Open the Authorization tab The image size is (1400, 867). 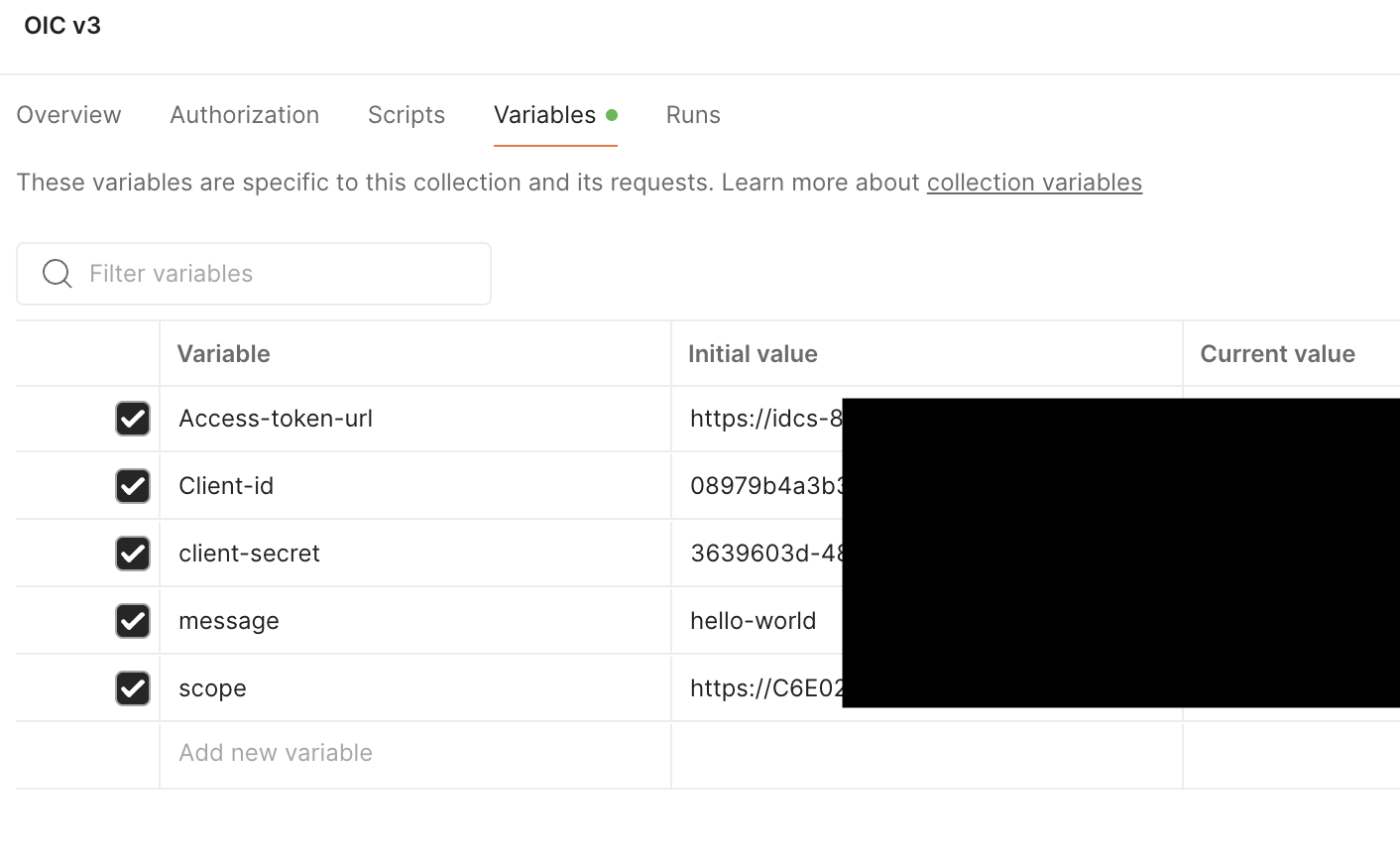(245, 115)
